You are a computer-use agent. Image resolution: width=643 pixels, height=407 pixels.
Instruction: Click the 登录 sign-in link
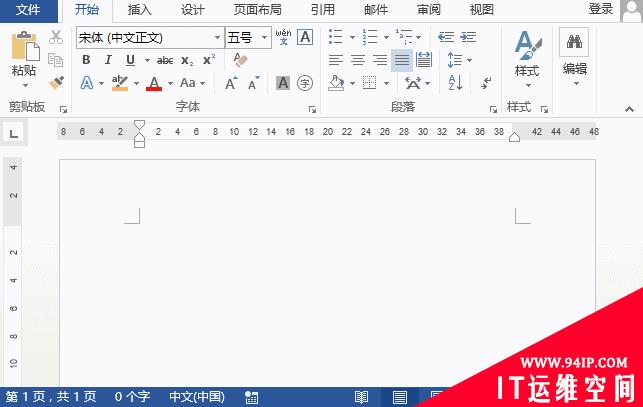[x=601, y=9]
